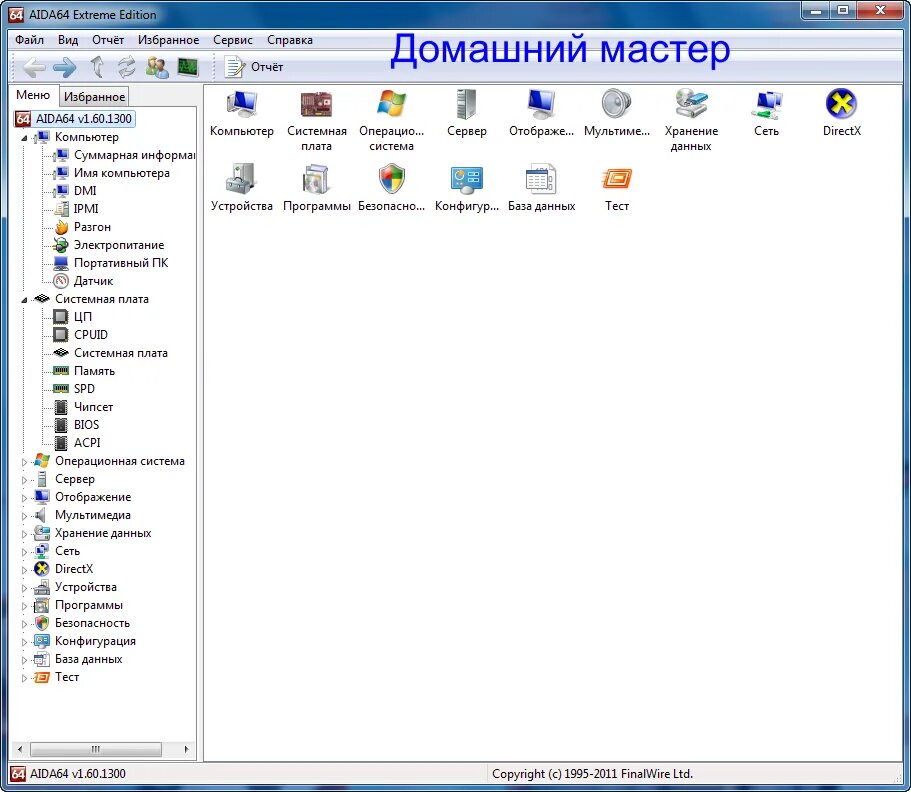Image resolution: width=911 pixels, height=792 pixels.
Task: Open the Файл menu
Action: click(30, 40)
